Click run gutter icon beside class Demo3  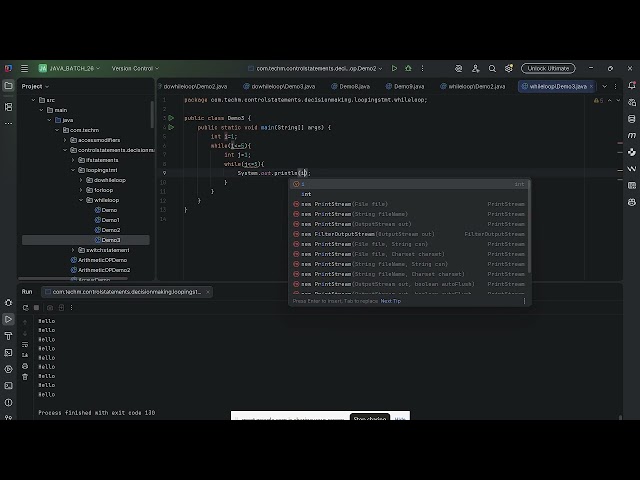171,118
